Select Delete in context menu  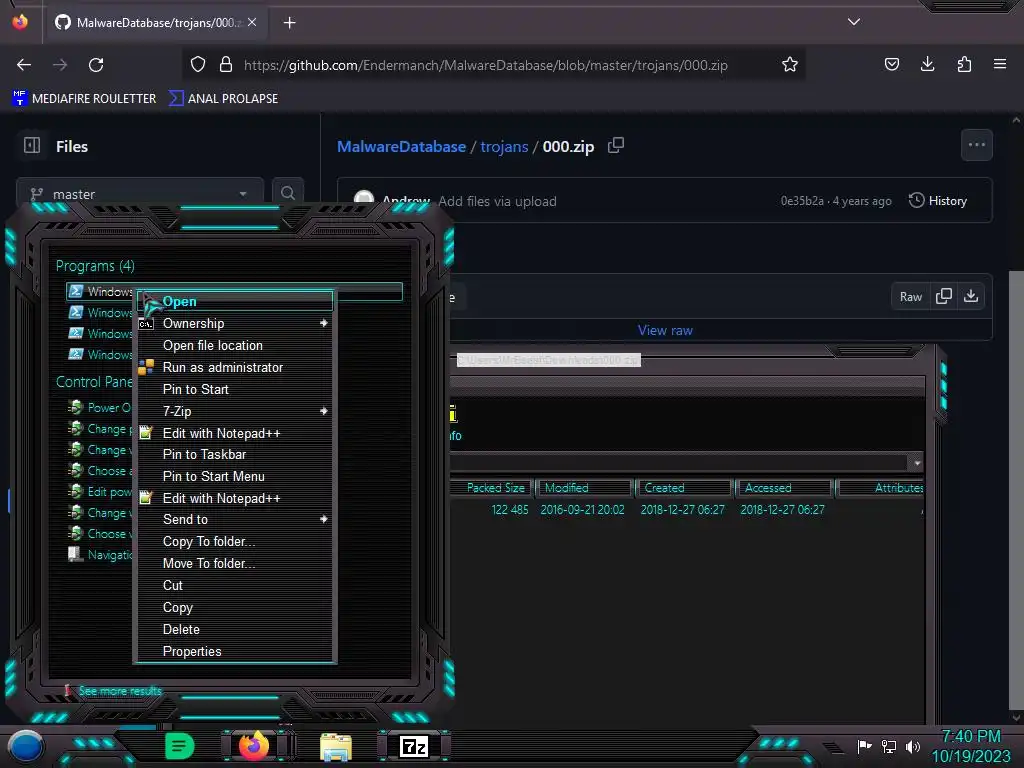click(x=235, y=630)
